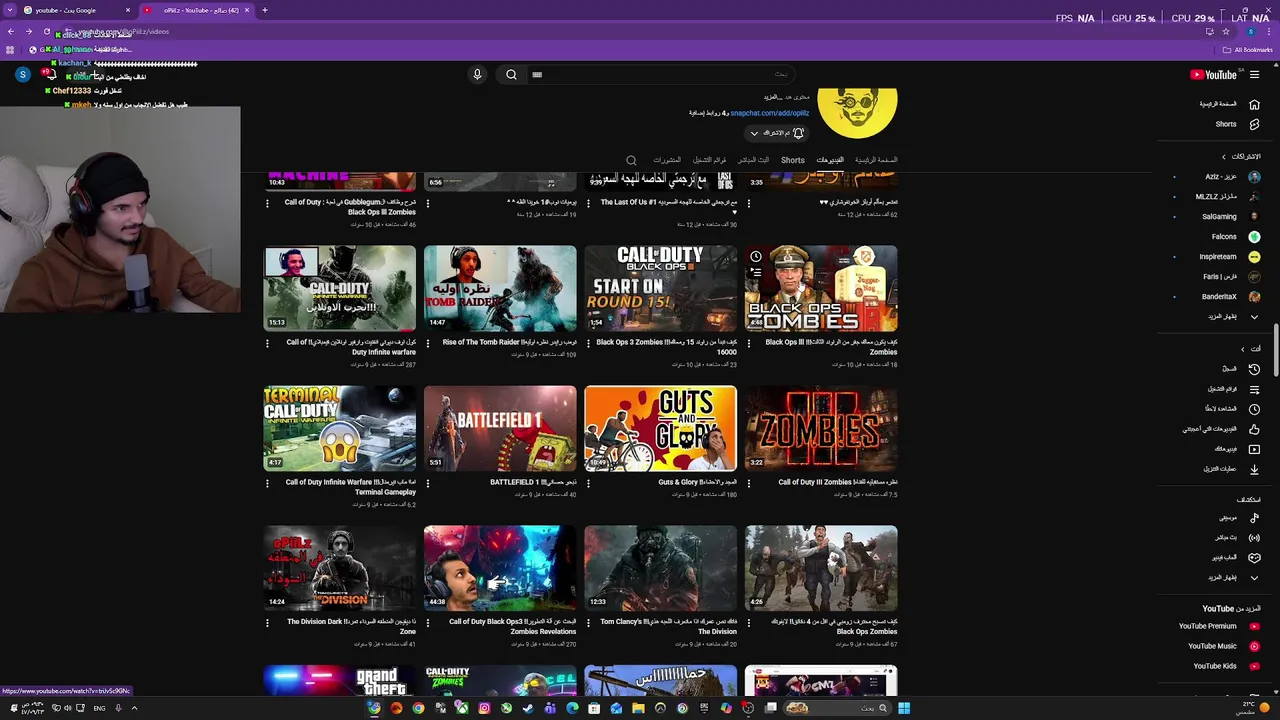
Task: Expand 'show more' chevron under Explore section
Action: point(1254,578)
